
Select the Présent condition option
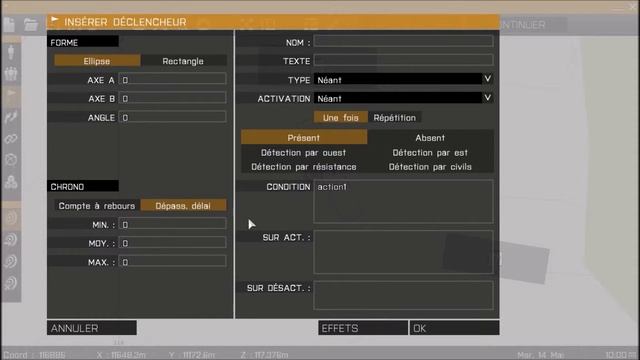(x=304, y=138)
